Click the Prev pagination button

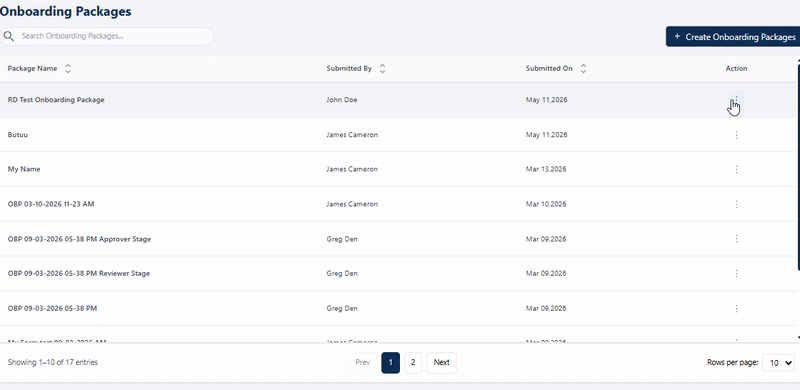363,362
